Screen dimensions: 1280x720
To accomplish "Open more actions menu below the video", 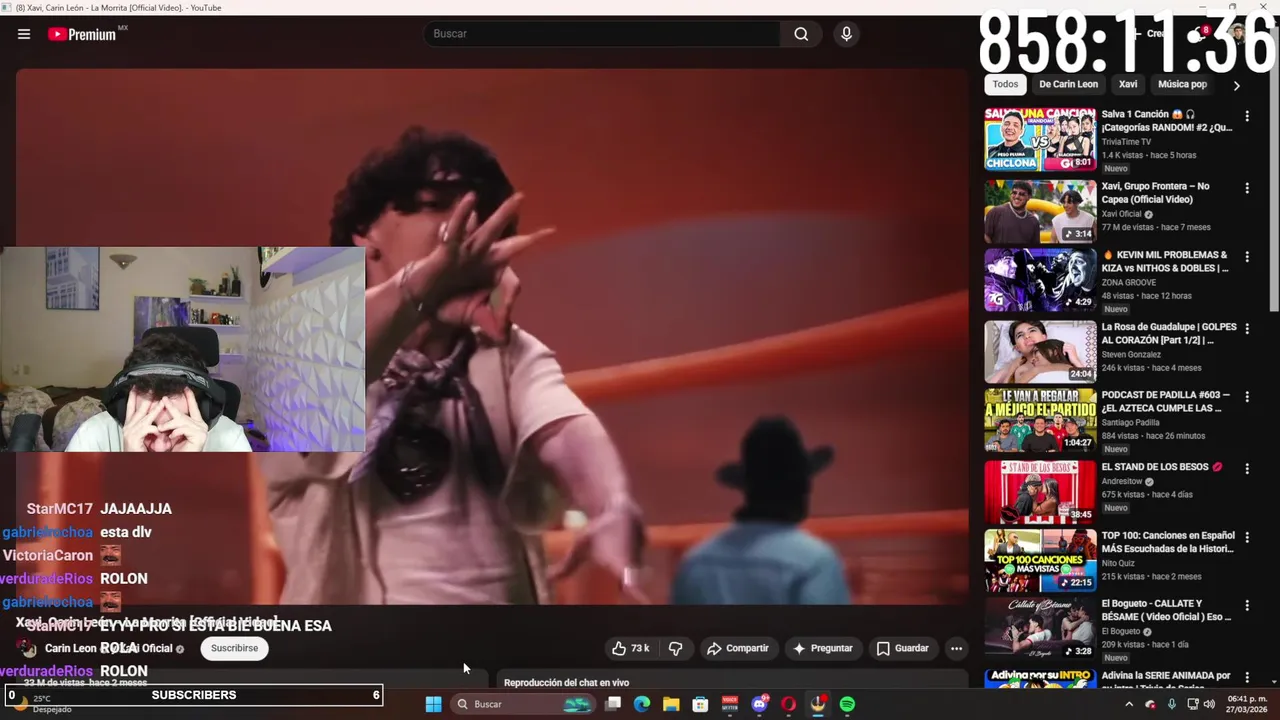I will pos(956,648).
